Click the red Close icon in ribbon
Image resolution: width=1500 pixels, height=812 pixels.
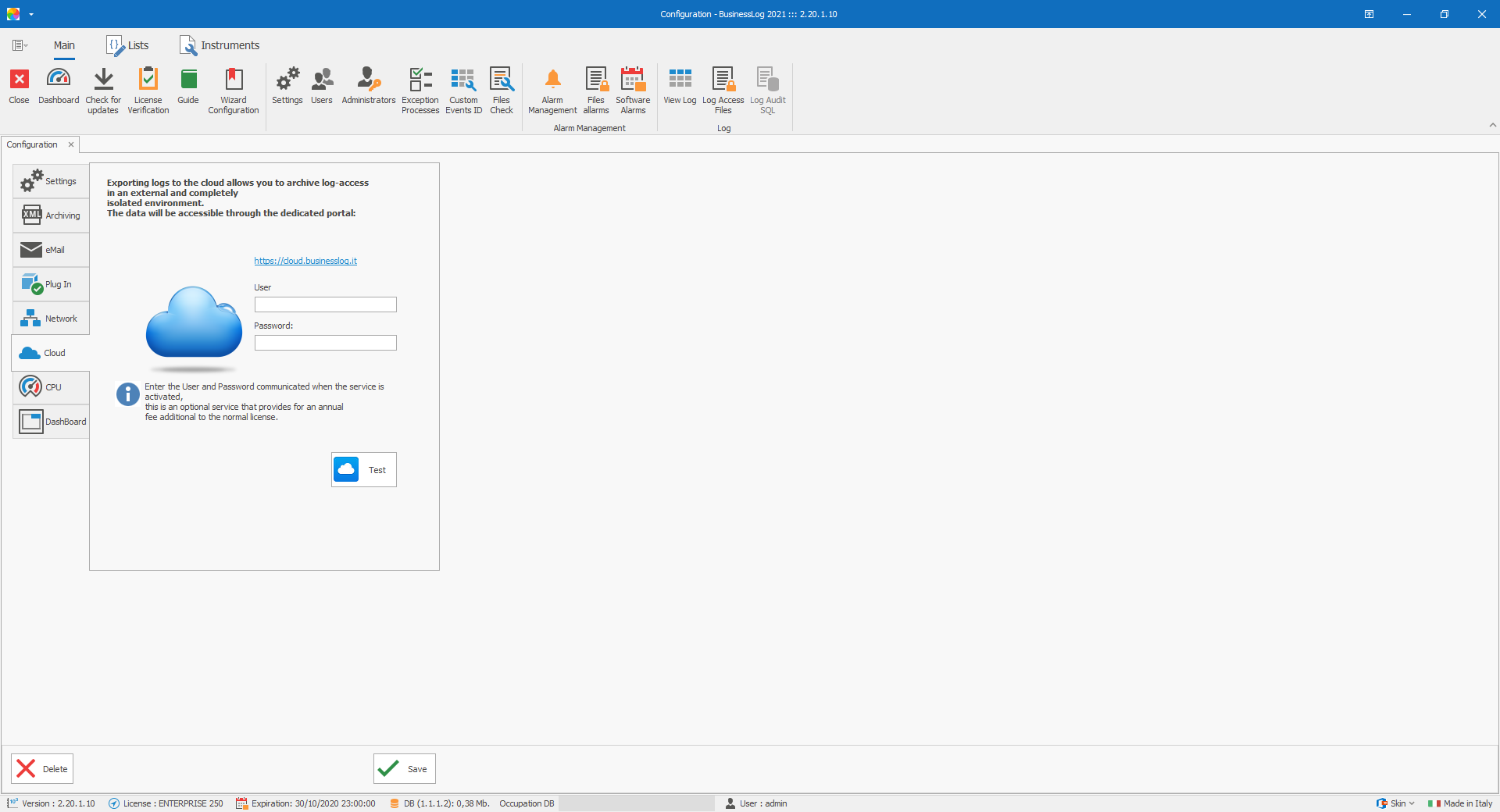tap(20, 79)
